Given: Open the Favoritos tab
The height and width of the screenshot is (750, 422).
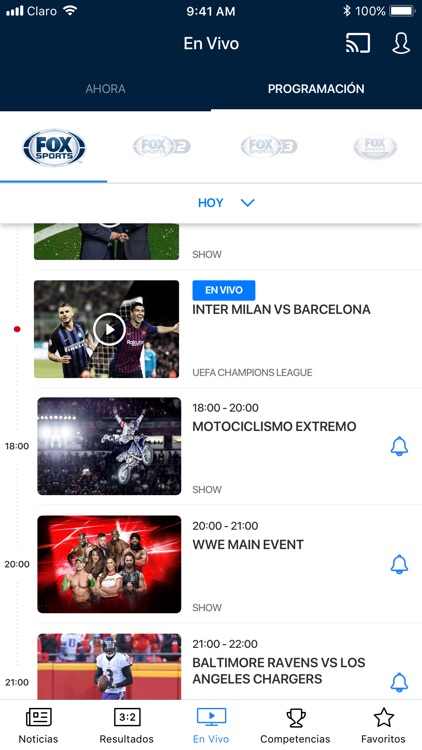Looking at the screenshot, I should coord(383,726).
